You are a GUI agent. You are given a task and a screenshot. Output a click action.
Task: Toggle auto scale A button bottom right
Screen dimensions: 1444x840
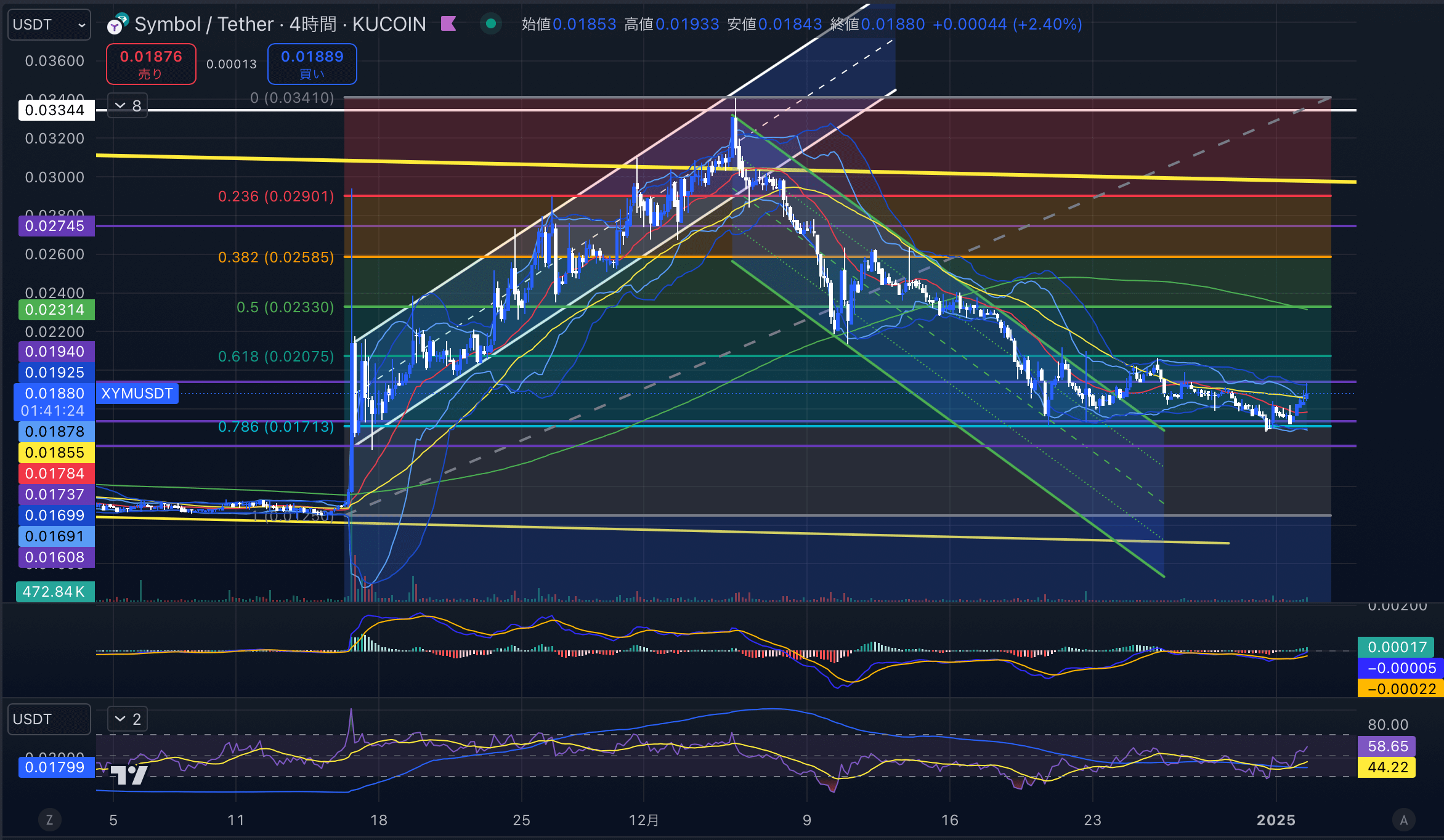(1404, 820)
